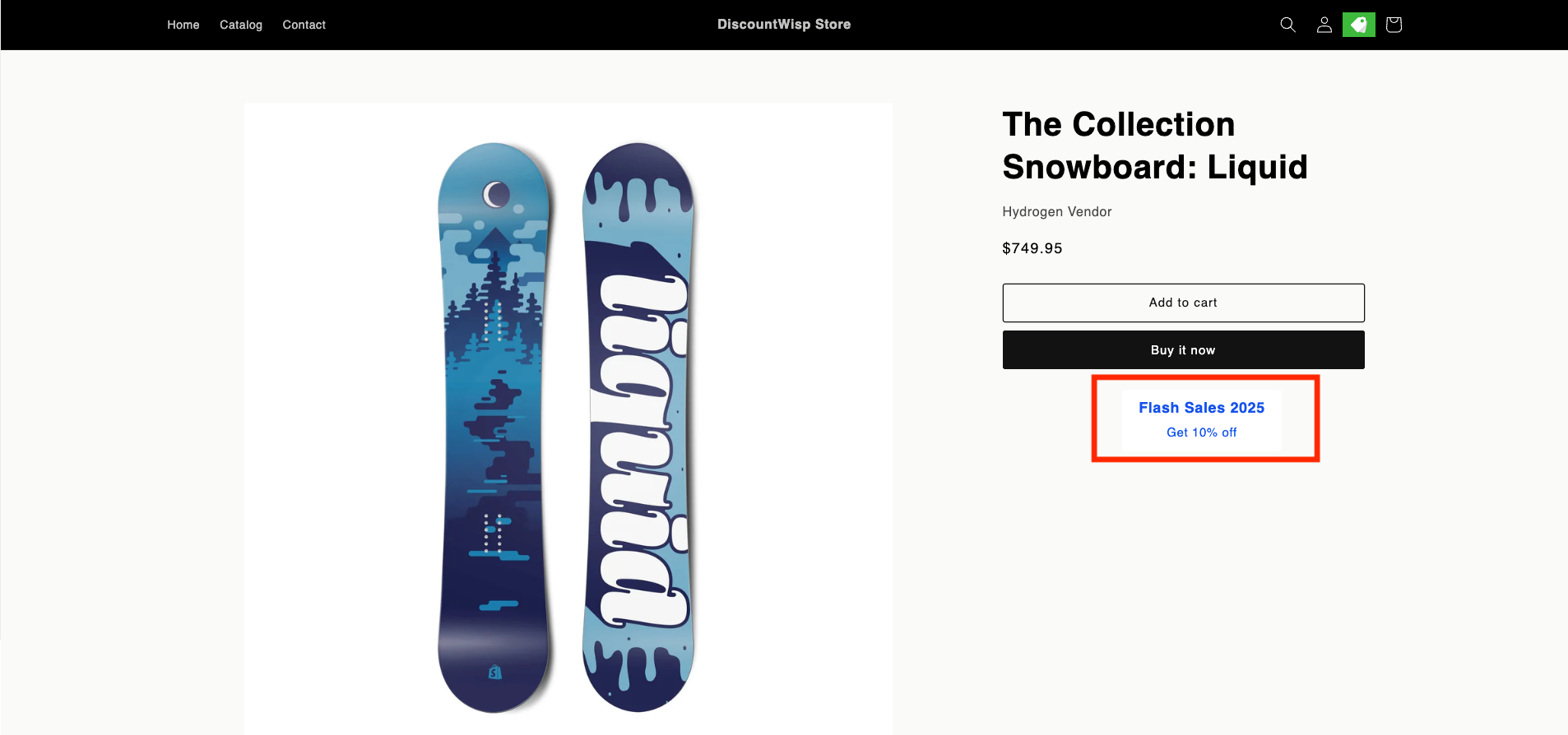This screenshot has width=1568, height=735.
Task: Open the green discount tag icon
Action: click(x=1358, y=25)
